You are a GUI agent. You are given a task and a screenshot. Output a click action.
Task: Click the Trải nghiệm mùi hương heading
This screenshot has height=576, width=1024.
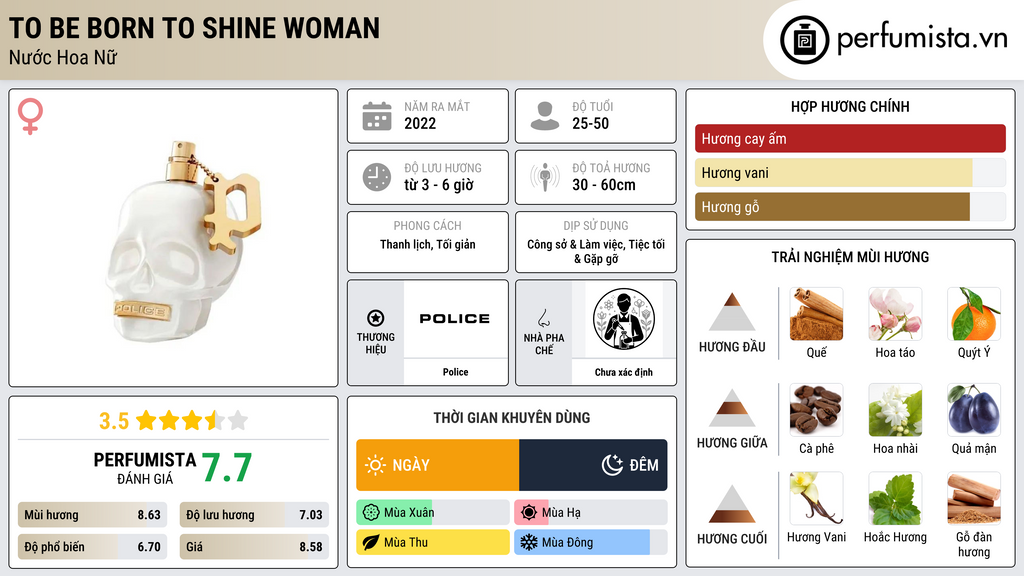(x=850, y=257)
